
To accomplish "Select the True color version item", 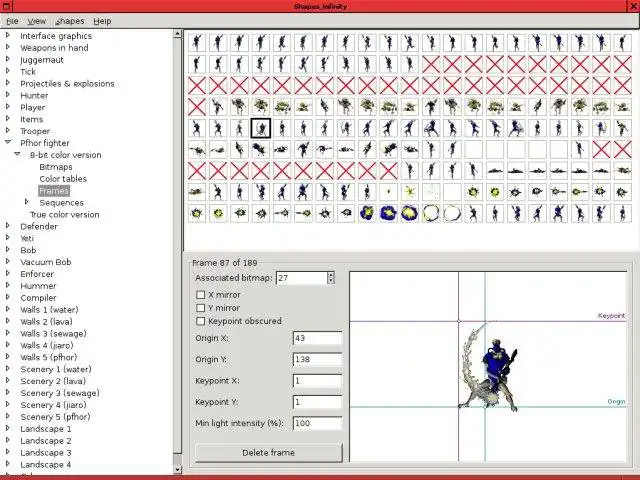I will (64, 215).
